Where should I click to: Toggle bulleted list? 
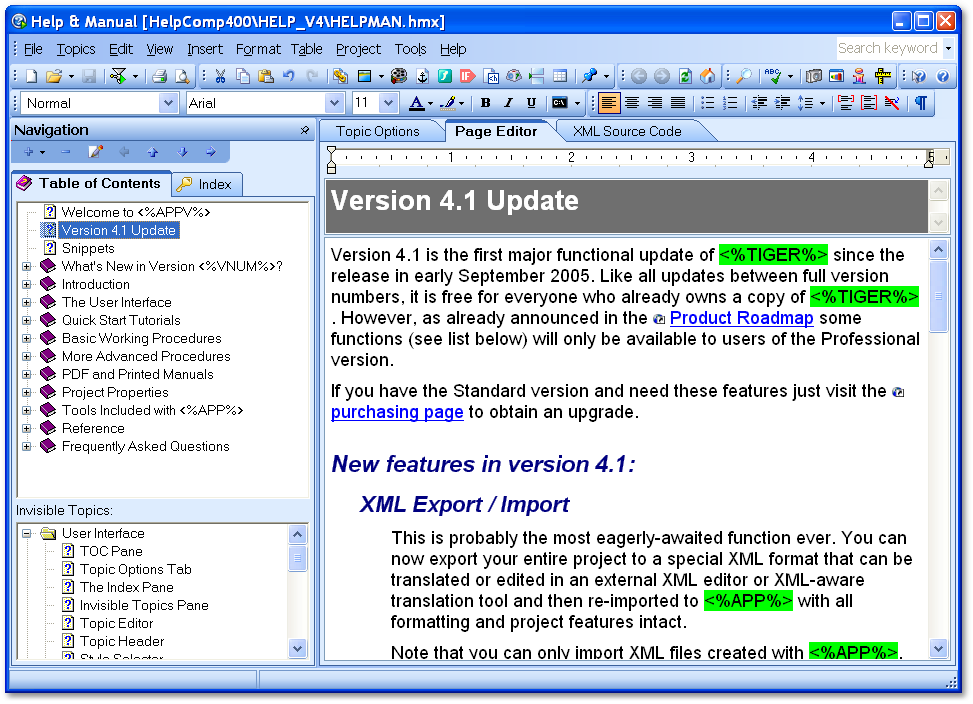707,103
